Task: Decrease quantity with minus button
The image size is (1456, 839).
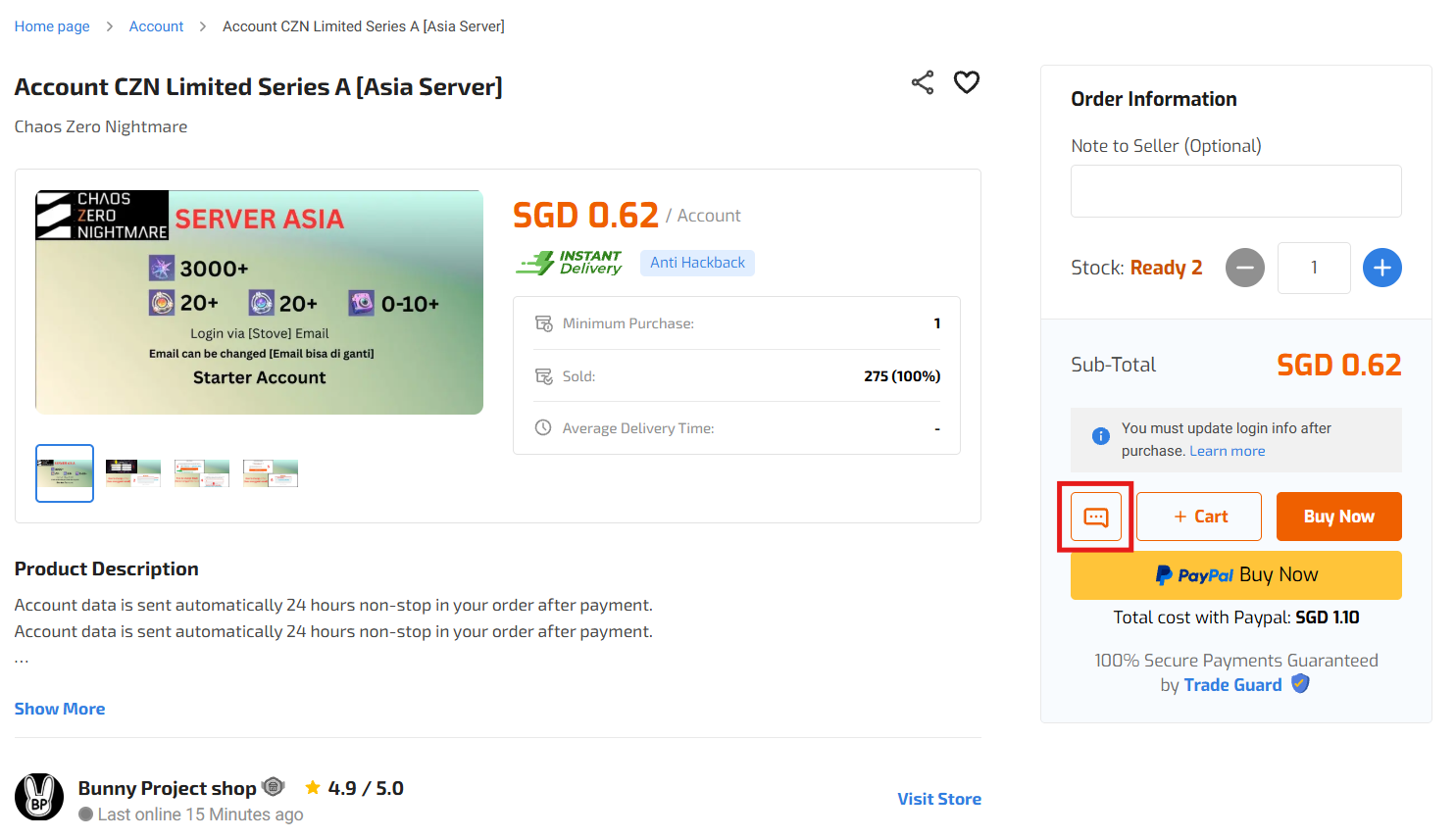Action: (x=1244, y=268)
